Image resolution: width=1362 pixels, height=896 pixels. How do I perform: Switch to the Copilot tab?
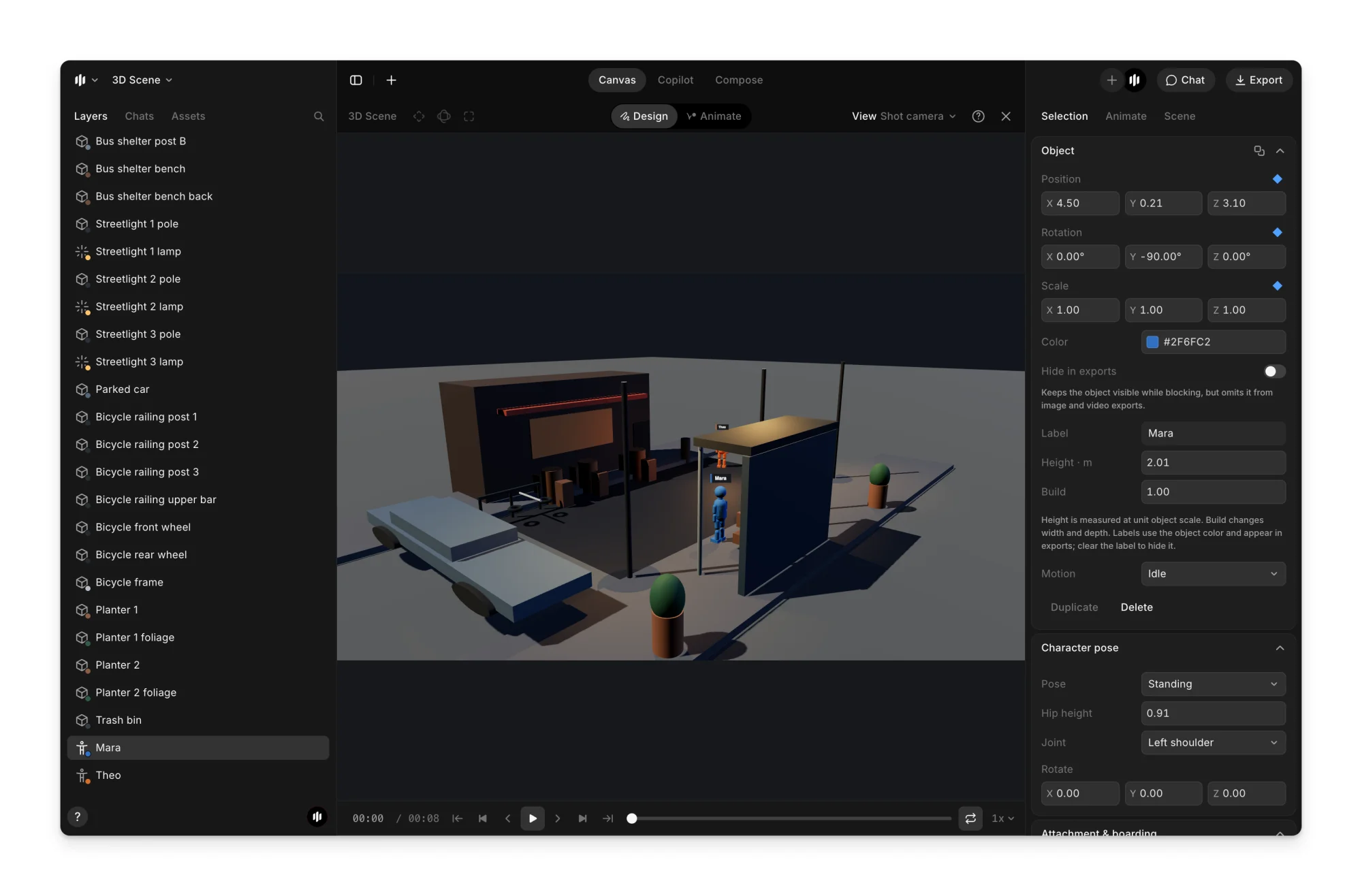click(x=675, y=80)
